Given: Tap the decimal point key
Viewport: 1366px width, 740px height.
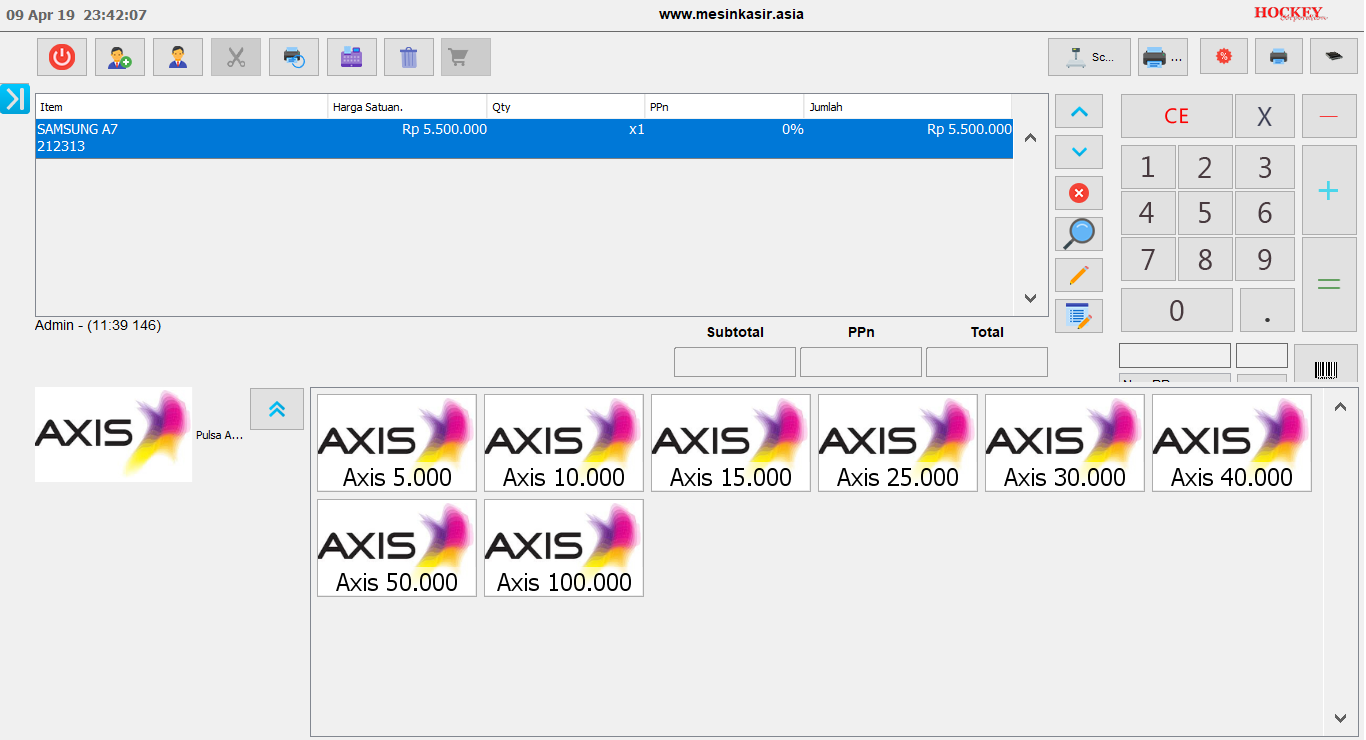Looking at the screenshot, I should tap(1267, 310).
